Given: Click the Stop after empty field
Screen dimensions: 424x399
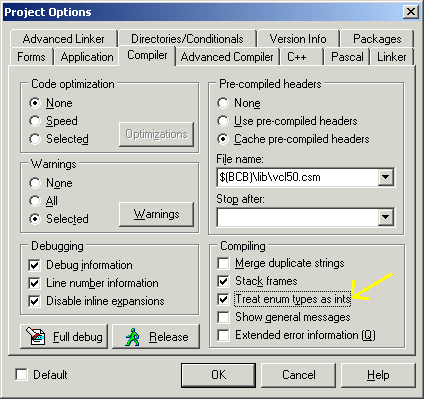Looking at the screenshot, I should click(x=298, y=217).
